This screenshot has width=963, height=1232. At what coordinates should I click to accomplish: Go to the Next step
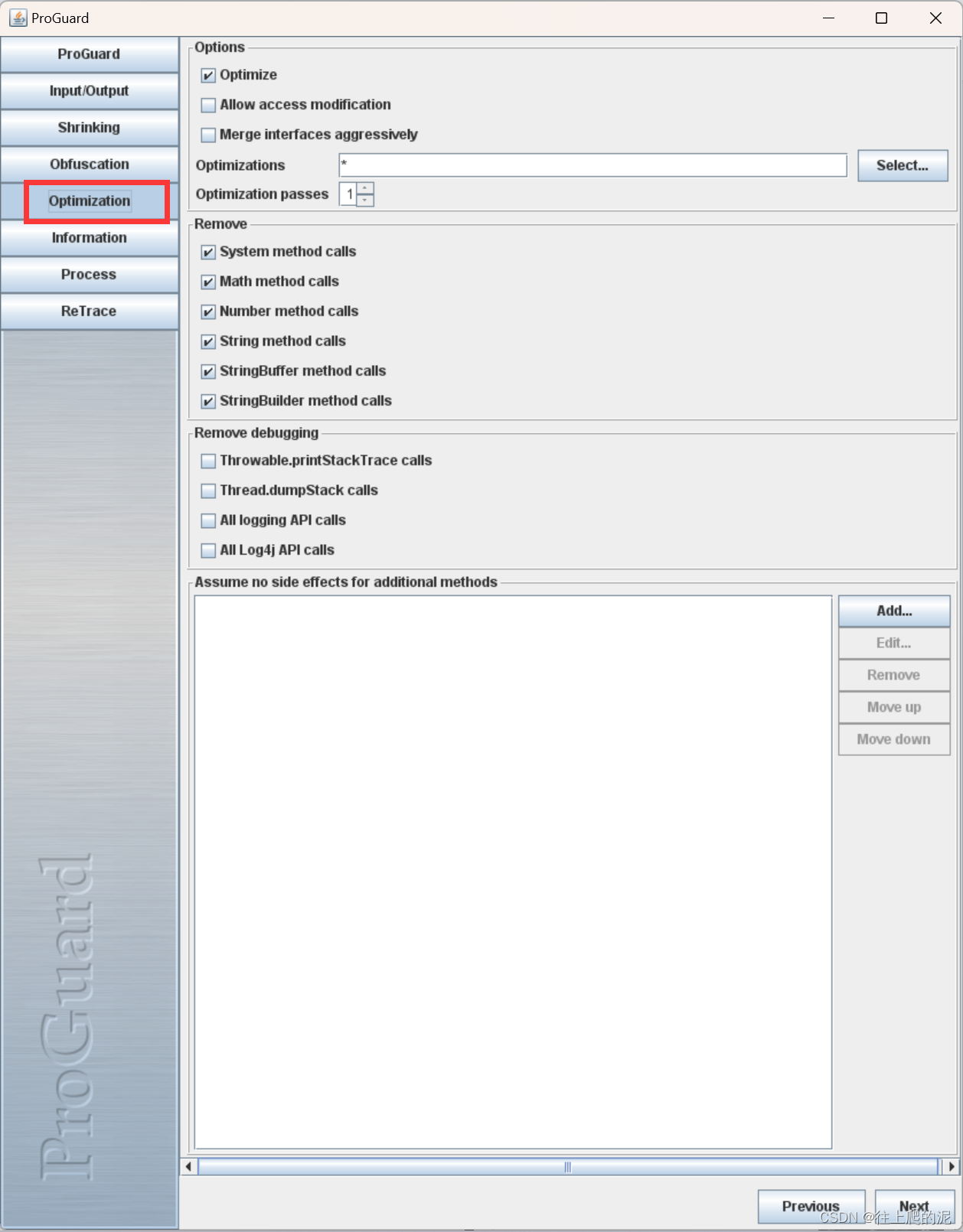pos(915,1207)
